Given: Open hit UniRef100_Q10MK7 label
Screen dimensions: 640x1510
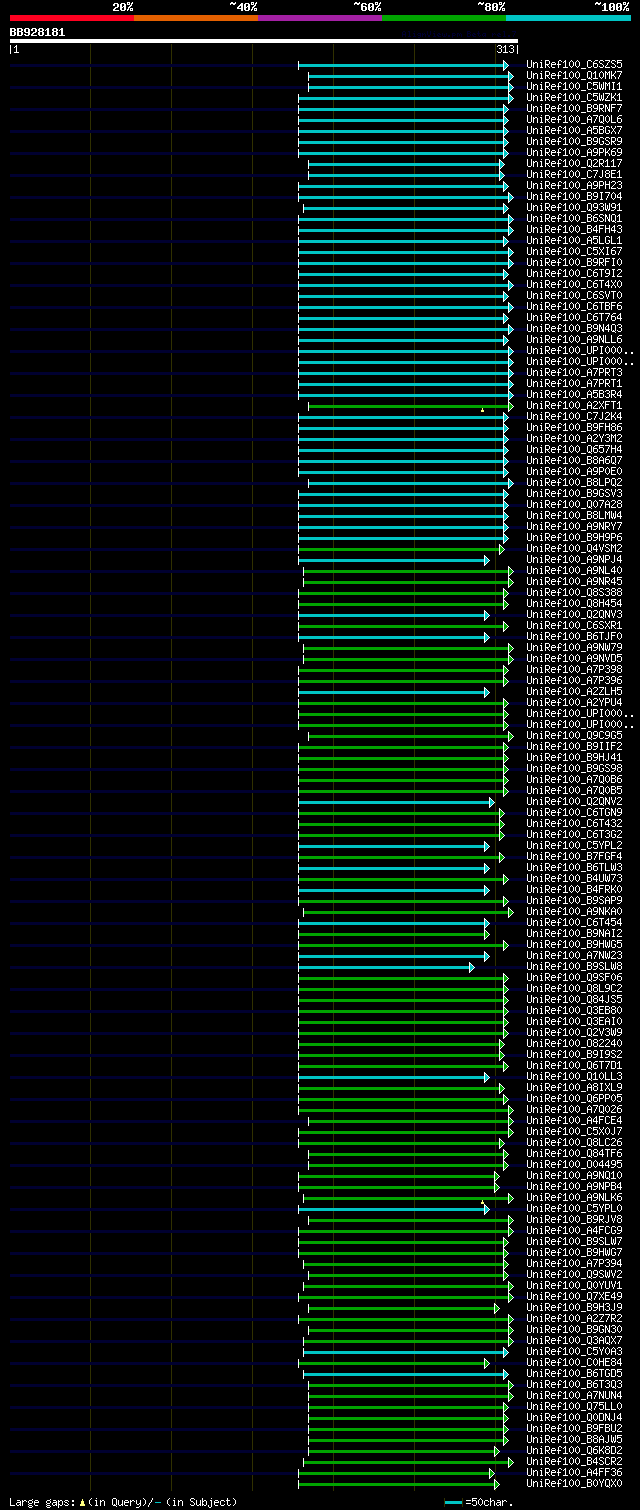Looking at the screenshot, I should (574, 75).
